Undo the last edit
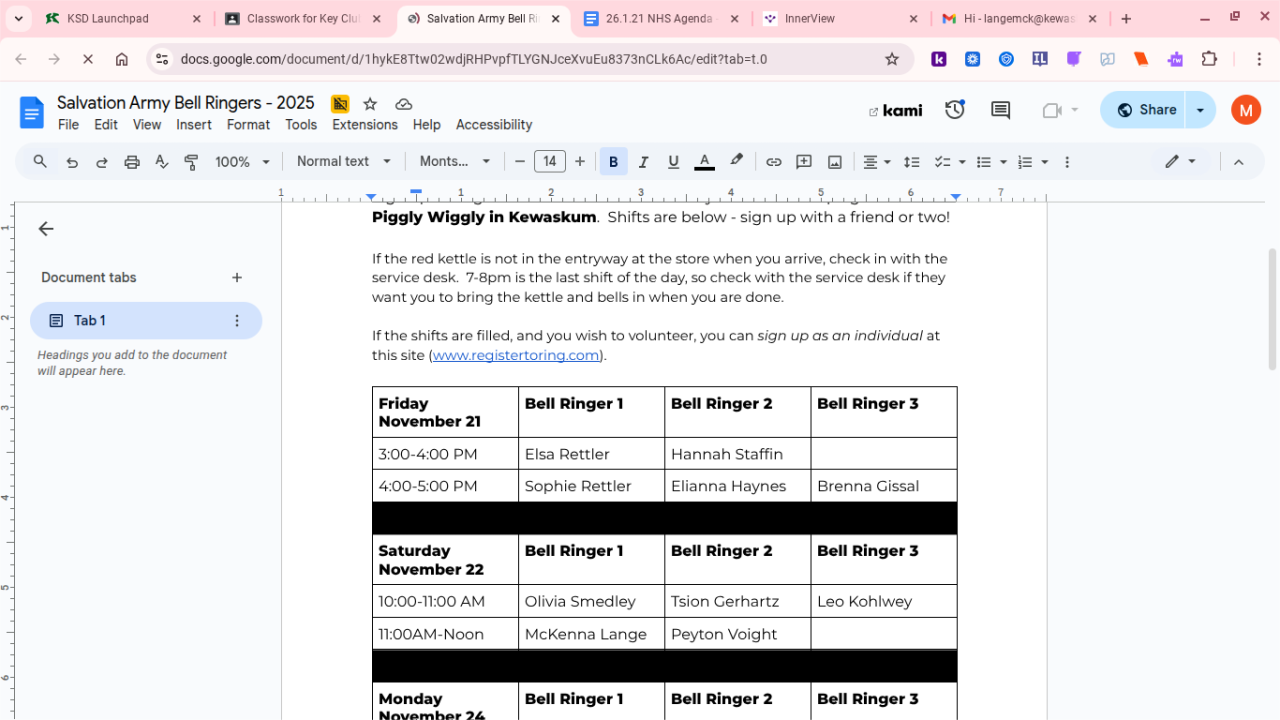This screenshot has width=1280, height=720. (72, 162)
